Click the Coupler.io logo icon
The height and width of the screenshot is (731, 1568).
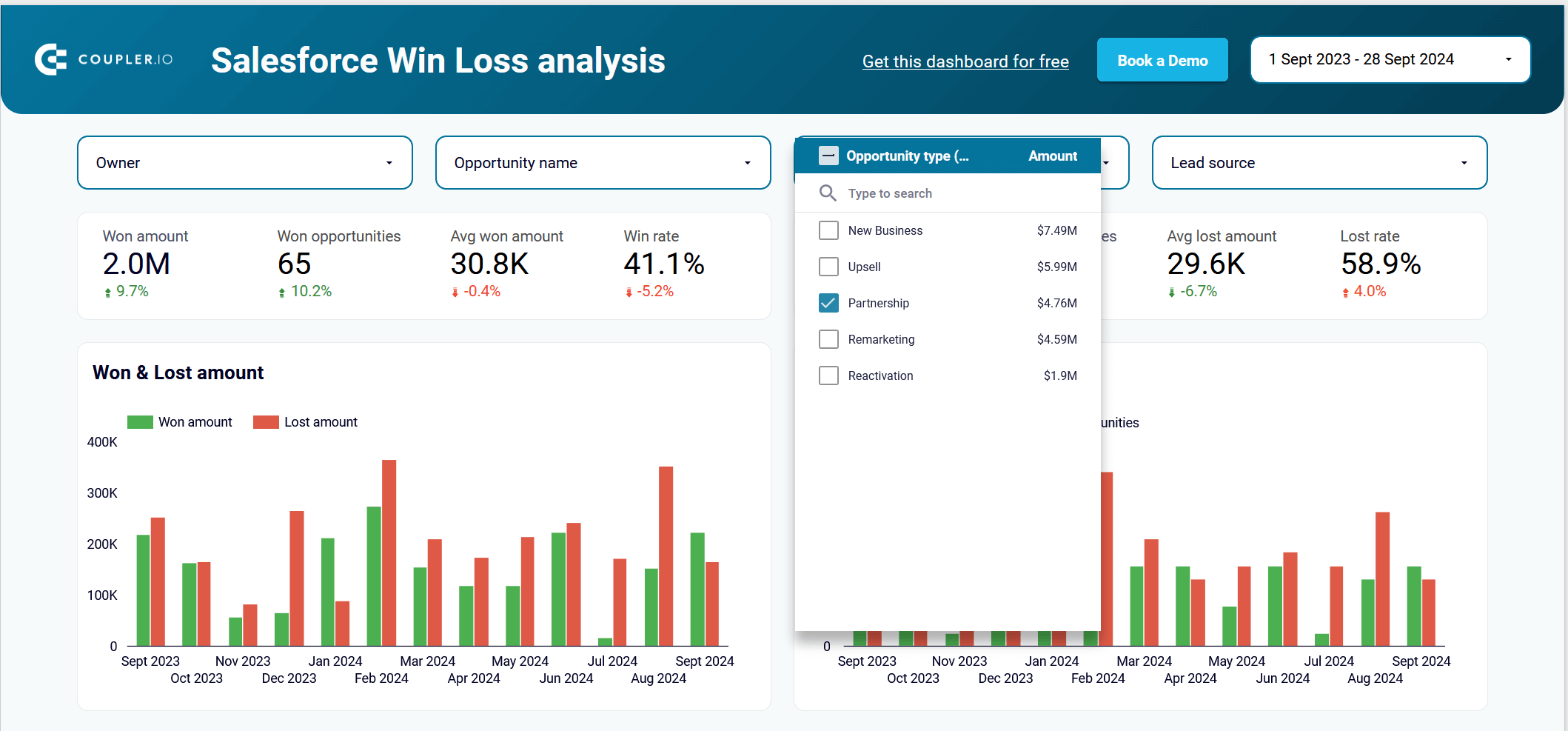click(50, 60)
